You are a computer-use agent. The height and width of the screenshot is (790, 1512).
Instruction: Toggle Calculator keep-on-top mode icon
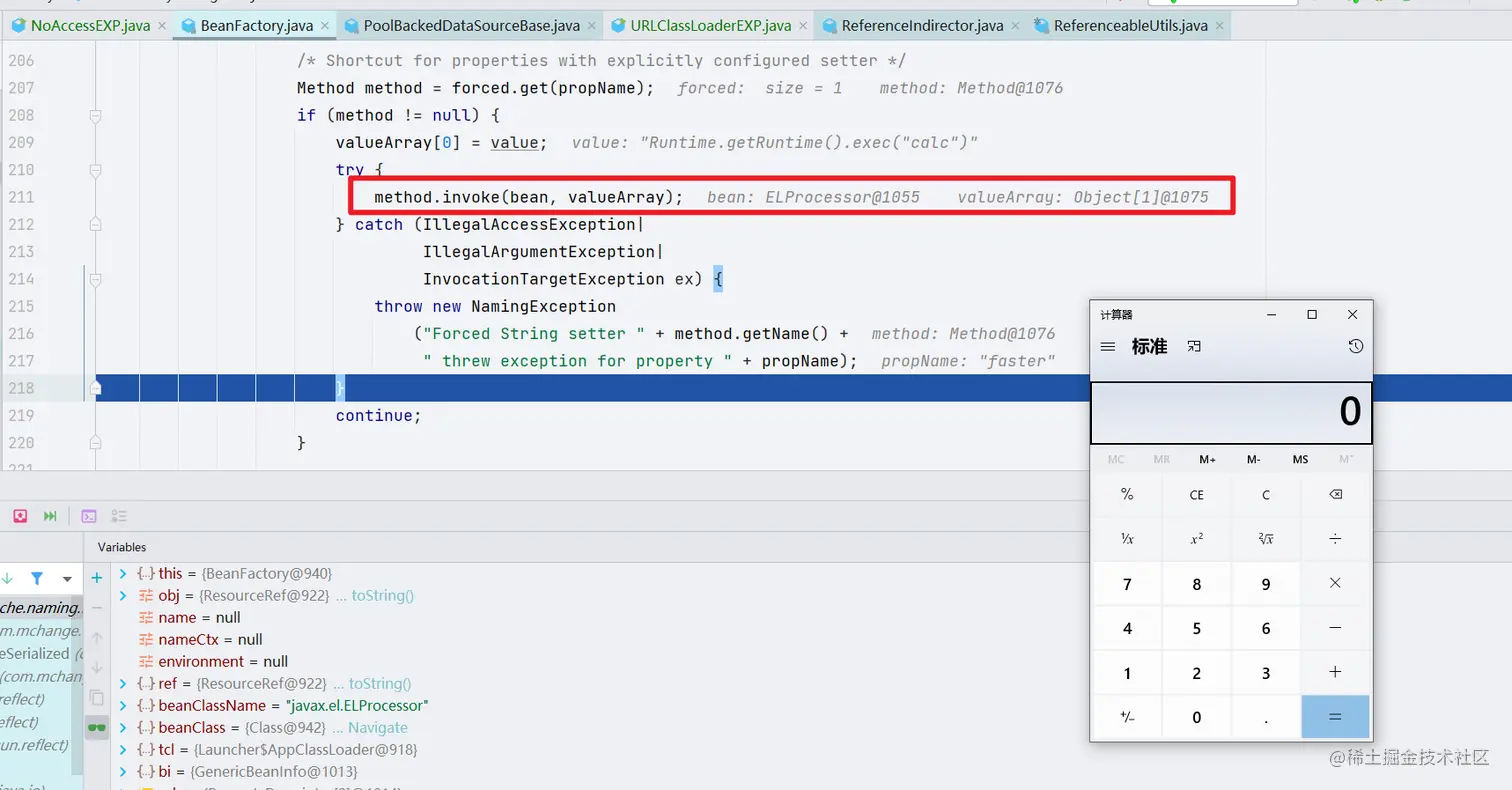(x=1194, y=346)
